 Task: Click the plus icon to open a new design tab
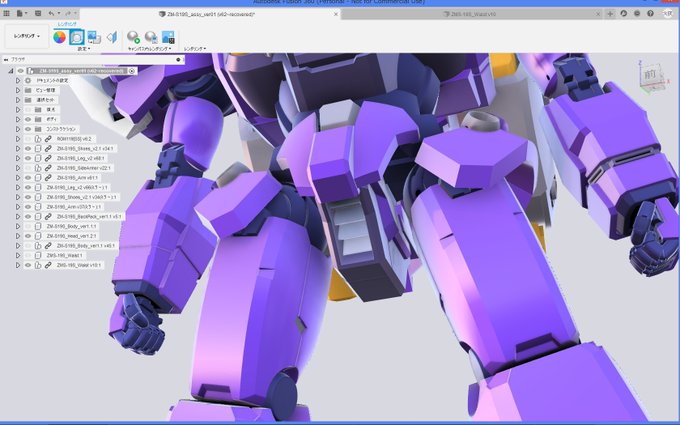tap(610, 14)
